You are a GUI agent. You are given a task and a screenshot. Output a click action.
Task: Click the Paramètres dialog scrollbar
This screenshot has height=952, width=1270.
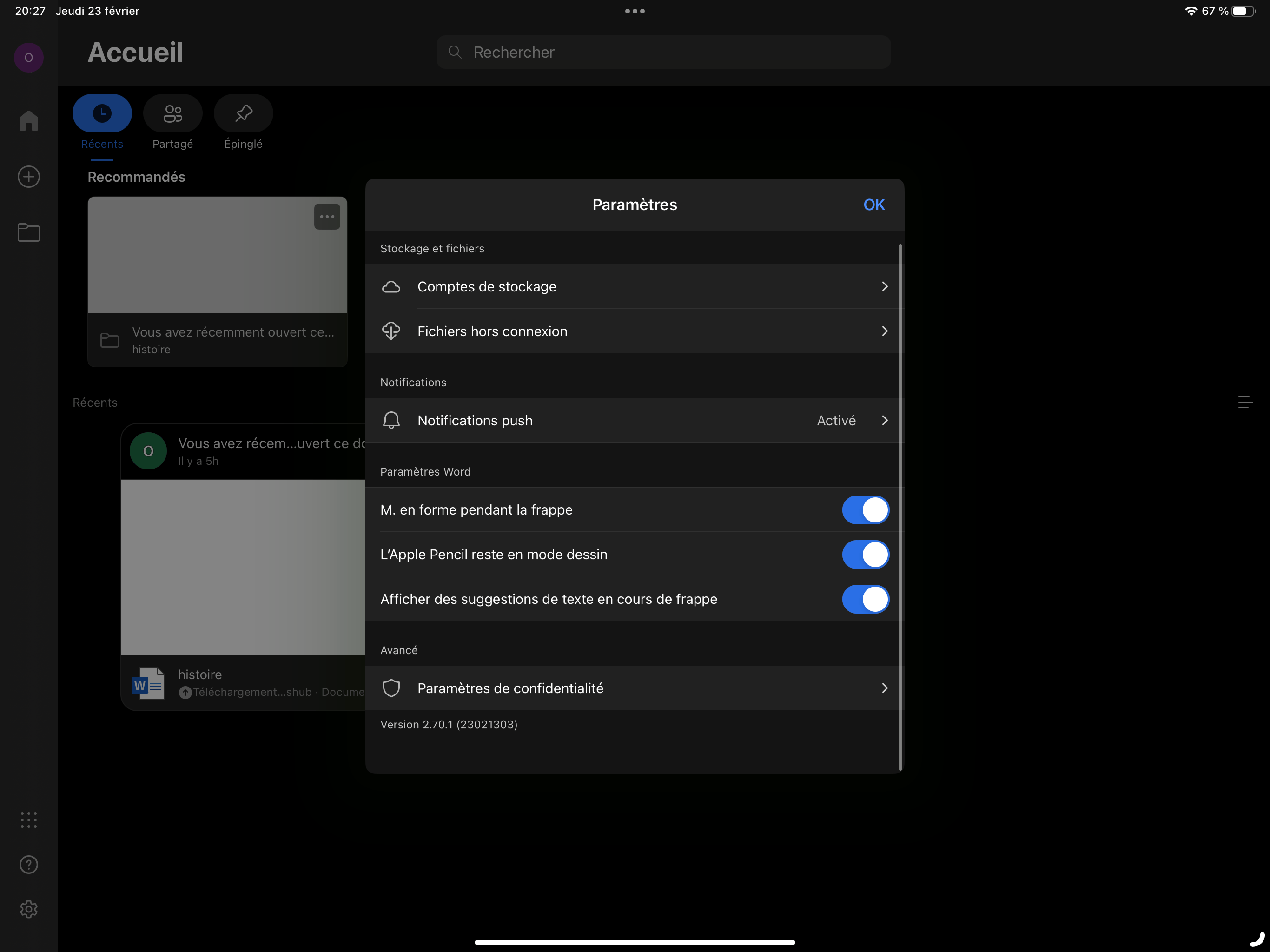click(x=900, y=505)
